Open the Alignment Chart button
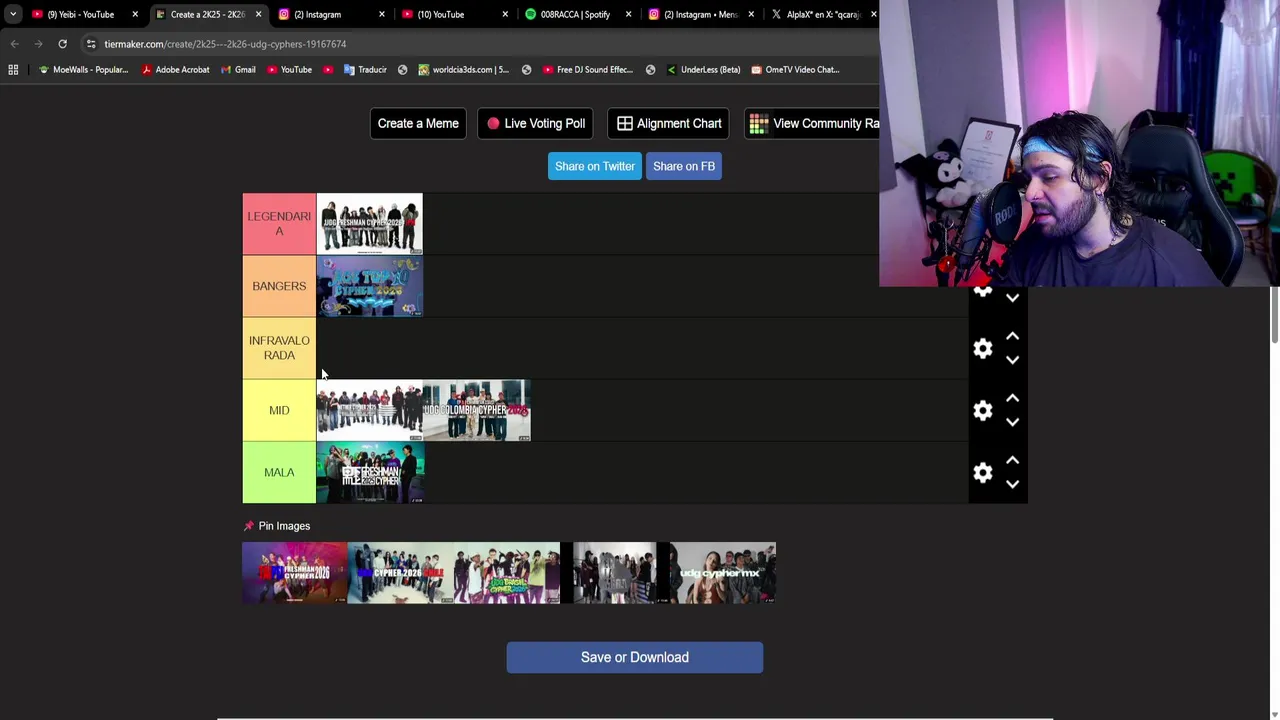This screenshot has height=720, width=1280. click(669, 123)
